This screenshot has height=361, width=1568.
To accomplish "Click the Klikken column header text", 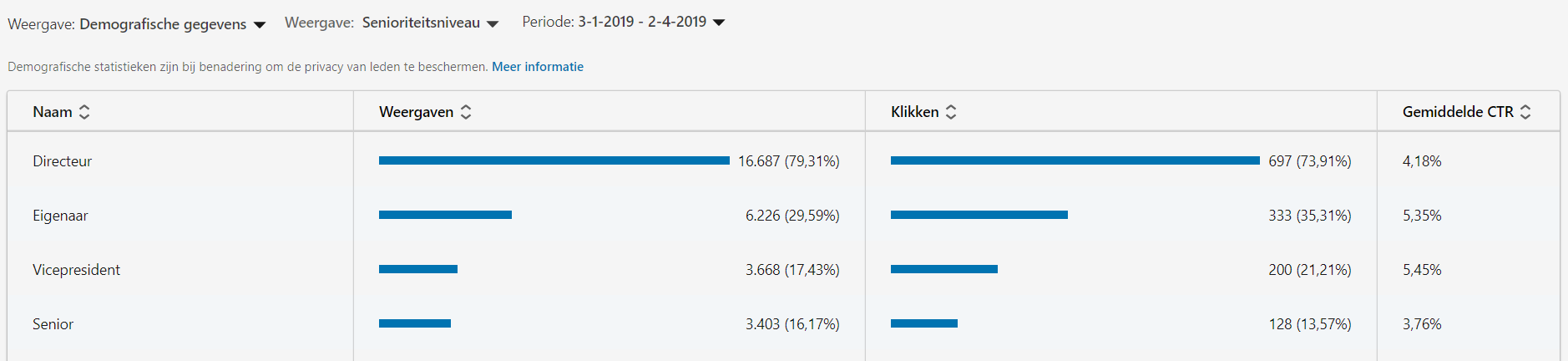I will point(914,112).
